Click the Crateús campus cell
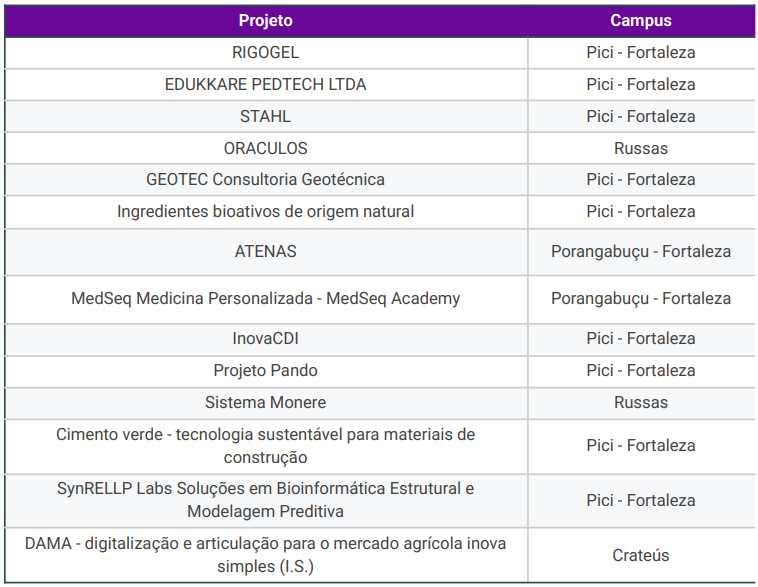 click(x=641, y=556)
